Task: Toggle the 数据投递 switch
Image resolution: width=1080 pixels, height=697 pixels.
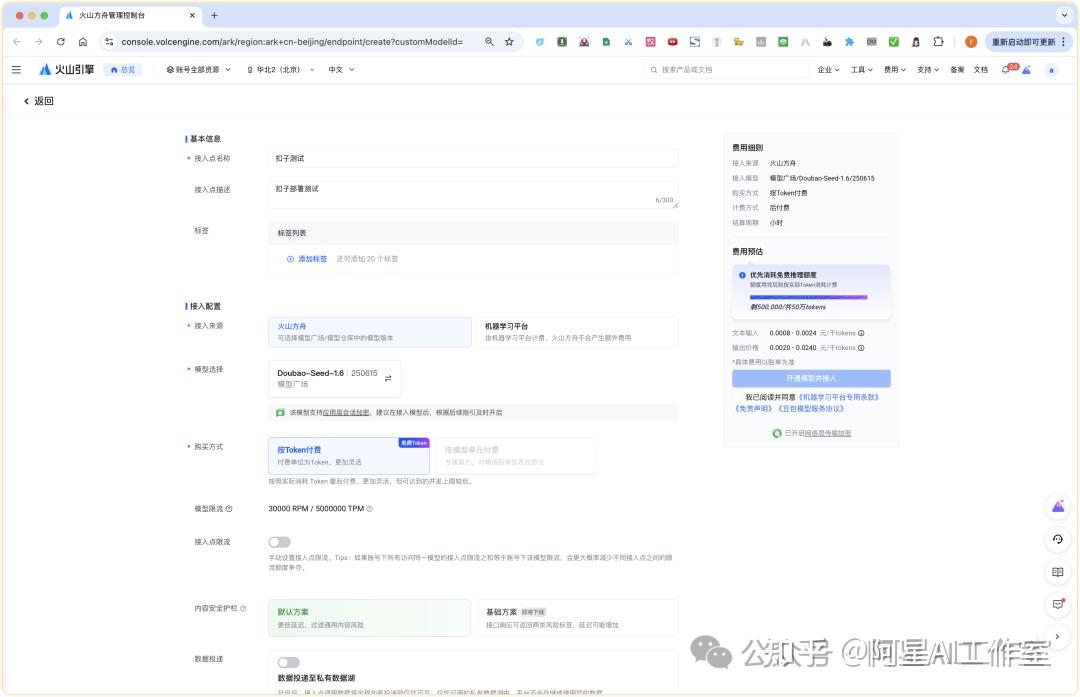Action: (289, 663)
